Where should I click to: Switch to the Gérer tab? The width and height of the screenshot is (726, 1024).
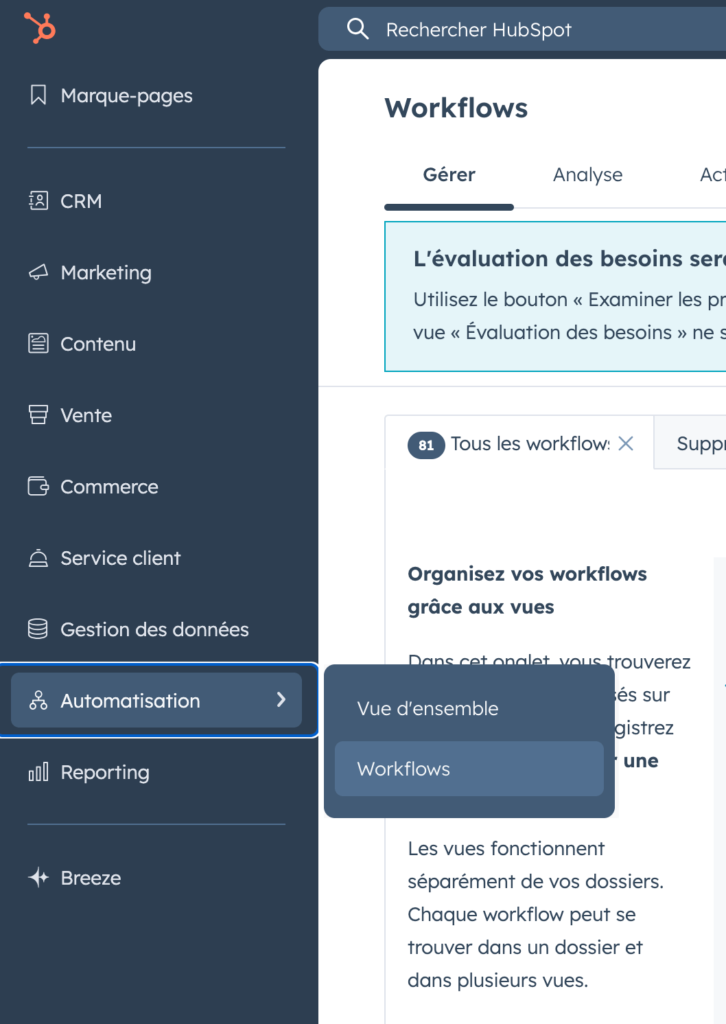tap(449, 175)
